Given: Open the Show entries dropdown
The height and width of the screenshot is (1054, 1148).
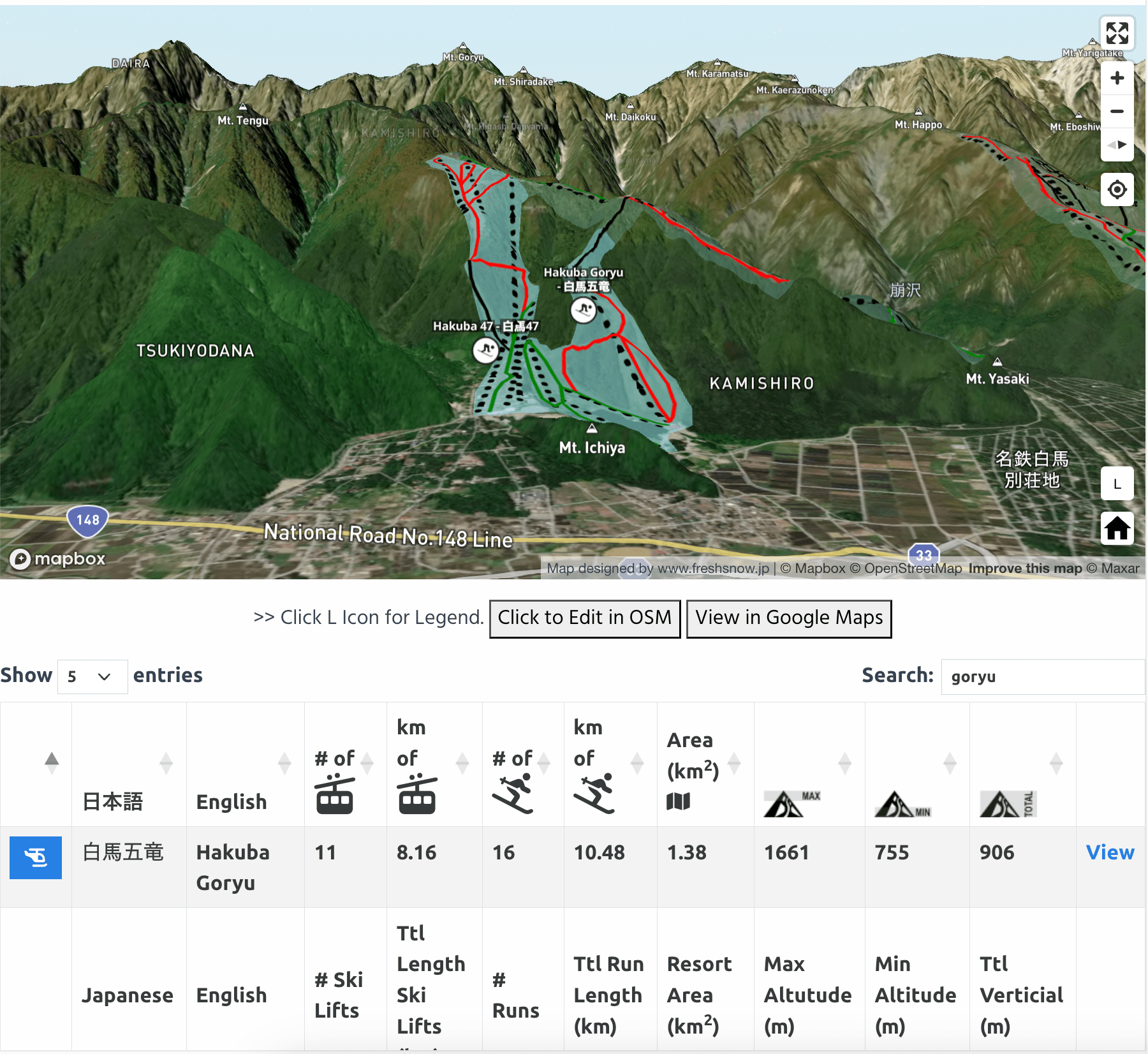Looking at the screenshot, I should (x=92, y=676).
